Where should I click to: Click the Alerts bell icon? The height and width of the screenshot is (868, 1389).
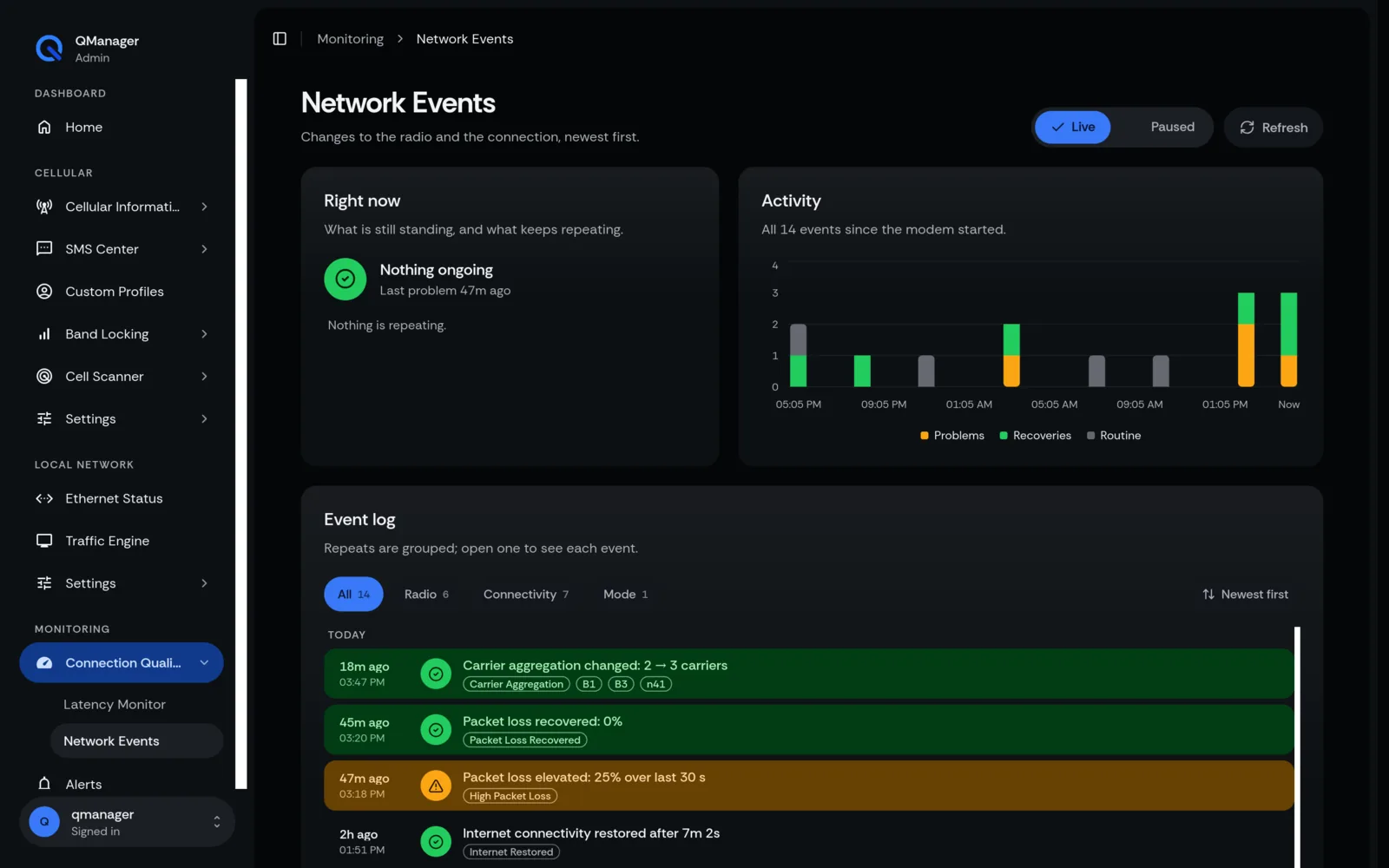point(44,784)
